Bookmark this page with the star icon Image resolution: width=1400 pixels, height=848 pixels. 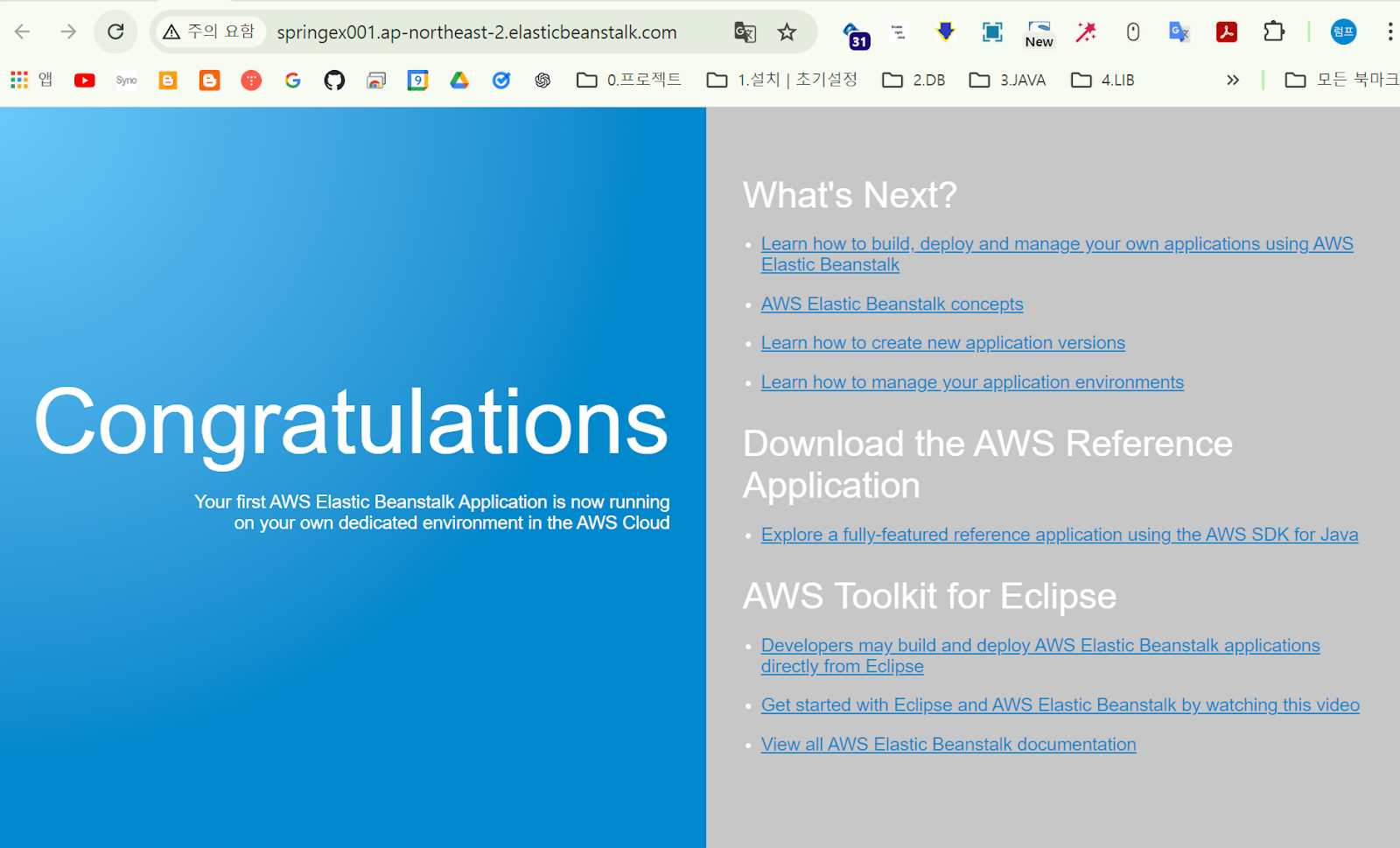787,32
